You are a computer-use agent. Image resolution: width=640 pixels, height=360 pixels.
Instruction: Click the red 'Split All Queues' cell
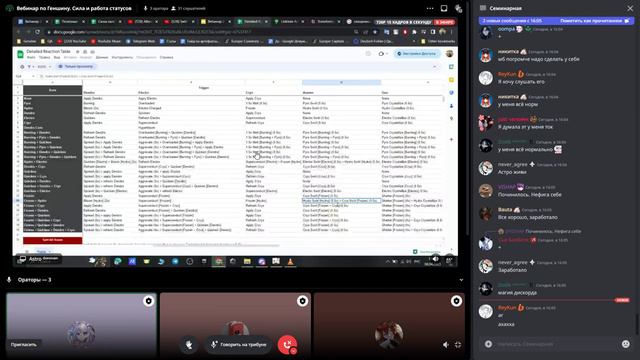tap(53, 240)
